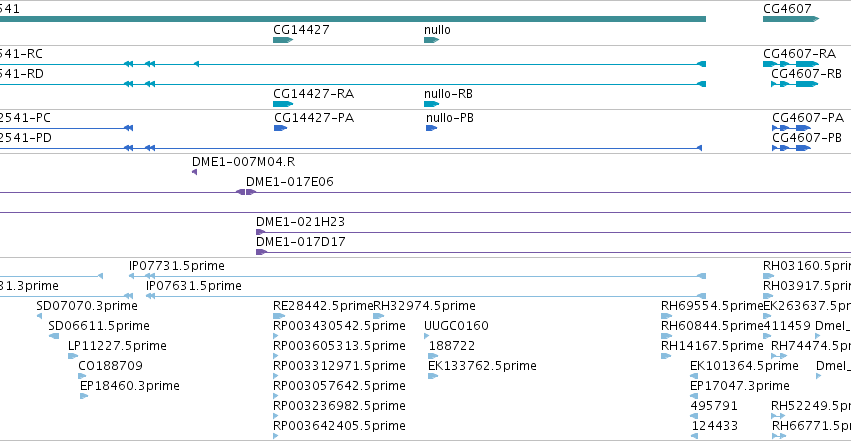Click the CG14427-PA protein glyph
Image resolution: width=851 pixels, height=441 pixels.
[280, 128]
